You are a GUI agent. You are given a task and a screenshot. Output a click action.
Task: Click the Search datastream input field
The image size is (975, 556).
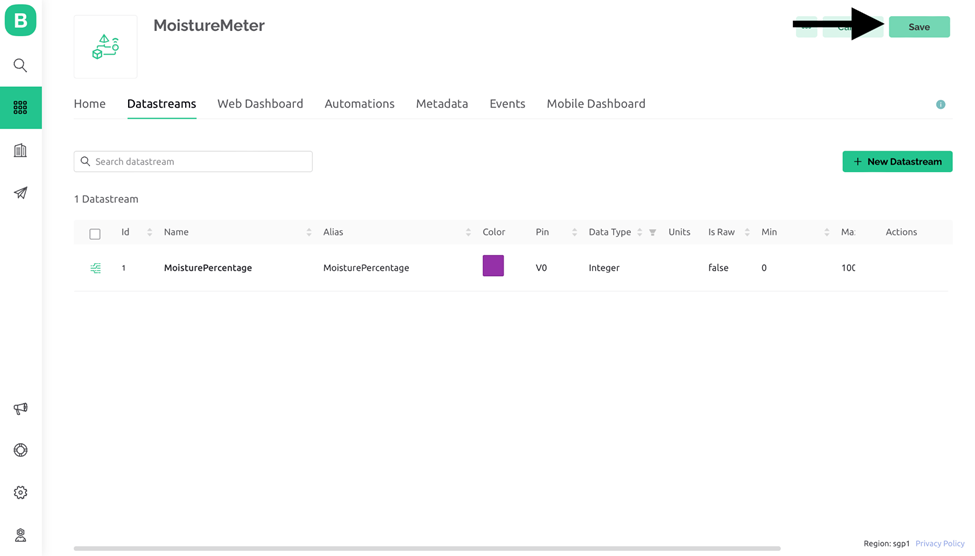point(193,162)
